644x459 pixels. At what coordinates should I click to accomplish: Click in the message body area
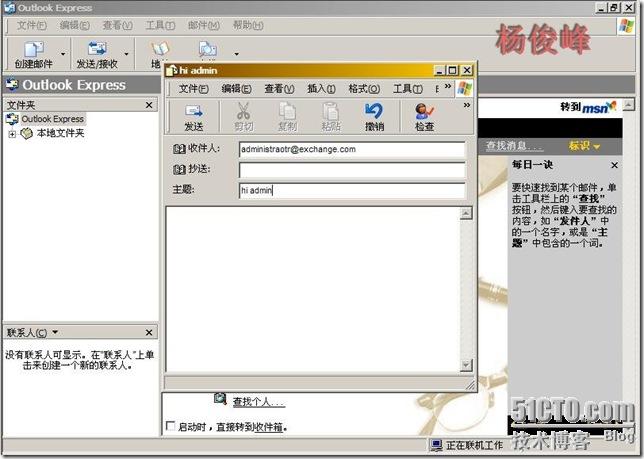point(313,289)
